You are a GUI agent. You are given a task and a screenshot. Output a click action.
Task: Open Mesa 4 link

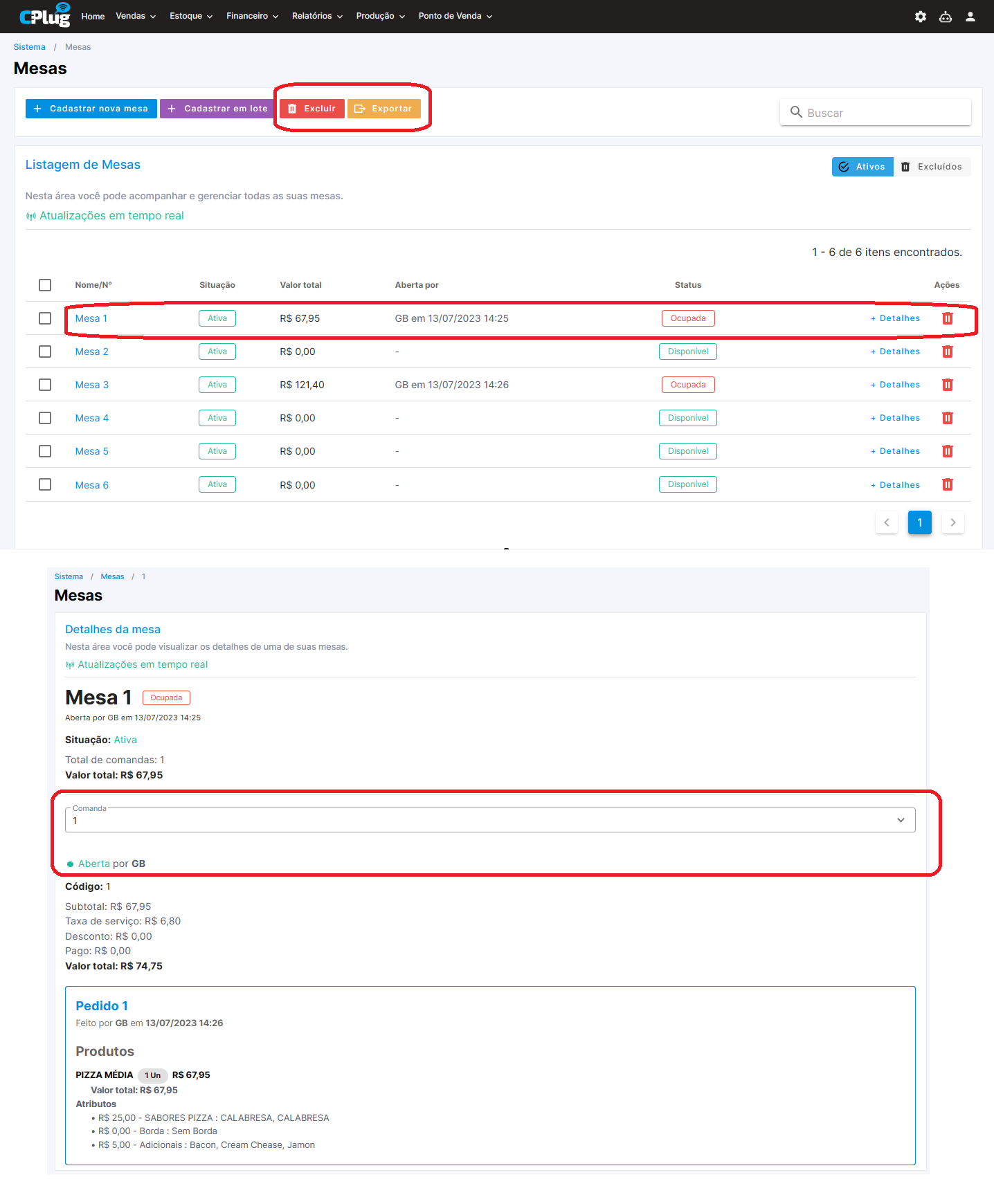tap(92, 418)
